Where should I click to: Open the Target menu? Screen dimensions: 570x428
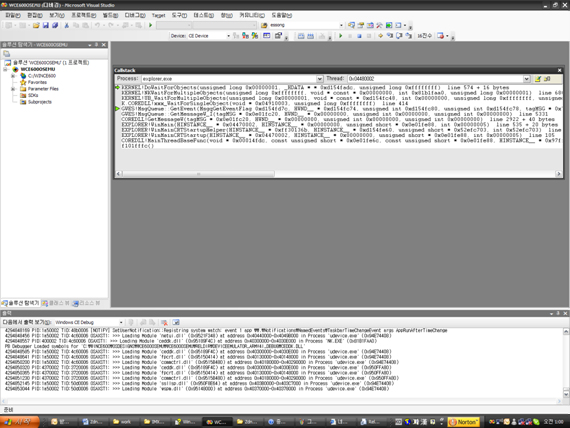point(158,15)
